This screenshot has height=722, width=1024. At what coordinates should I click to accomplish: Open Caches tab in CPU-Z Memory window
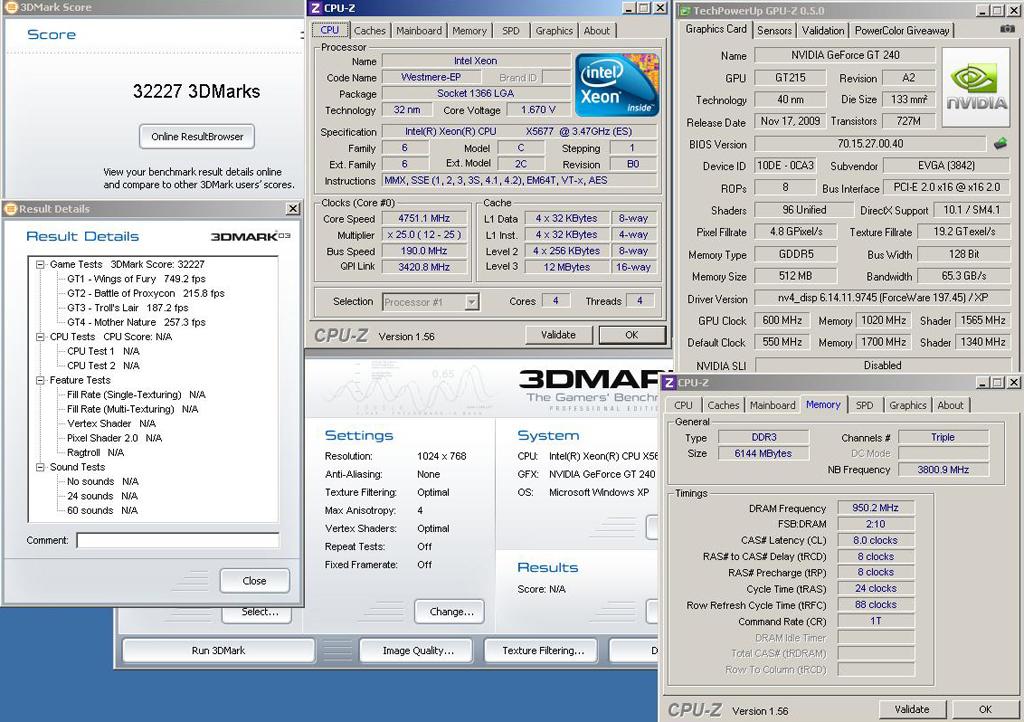[x=723, y=405]
